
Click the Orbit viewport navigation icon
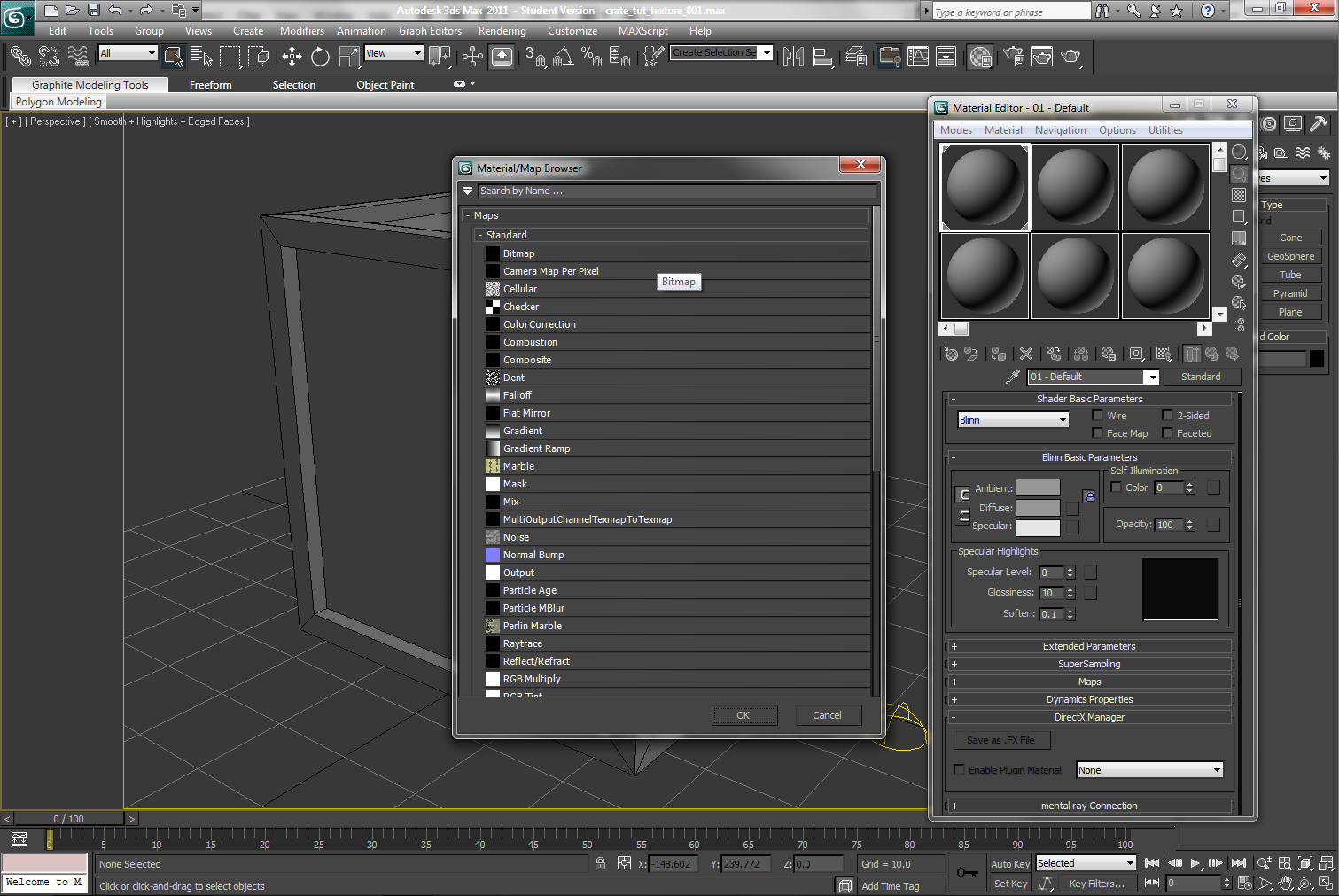tap(1305, 883)
